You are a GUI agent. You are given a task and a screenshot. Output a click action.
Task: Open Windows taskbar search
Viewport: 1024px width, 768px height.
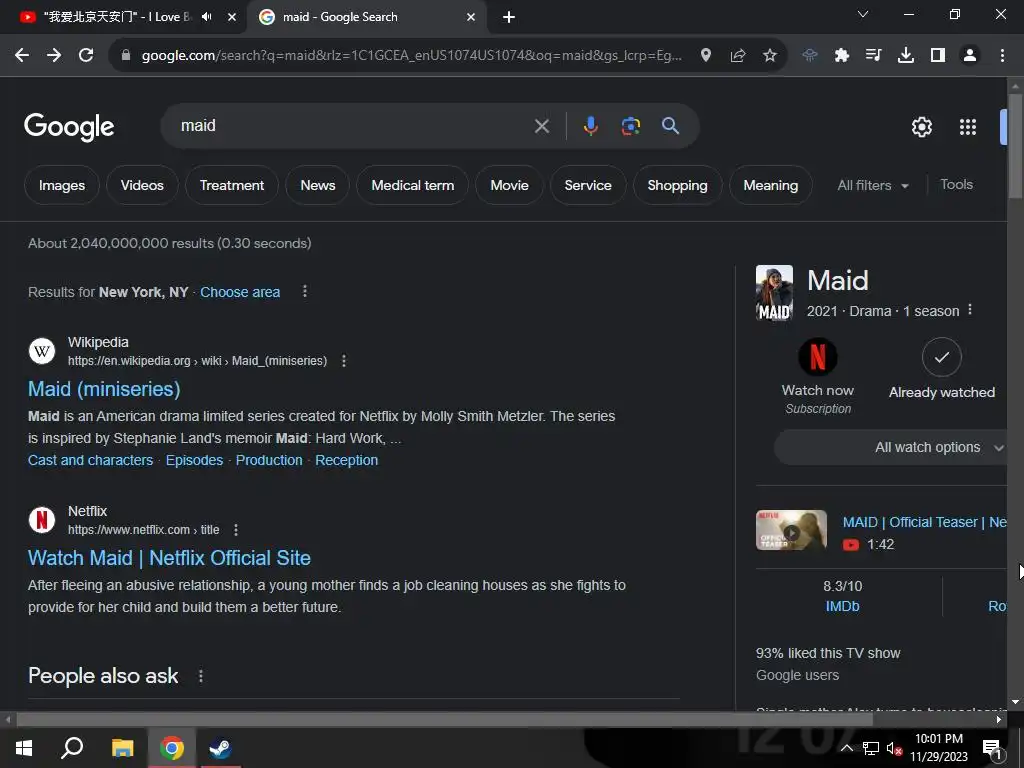click(72, 748)
